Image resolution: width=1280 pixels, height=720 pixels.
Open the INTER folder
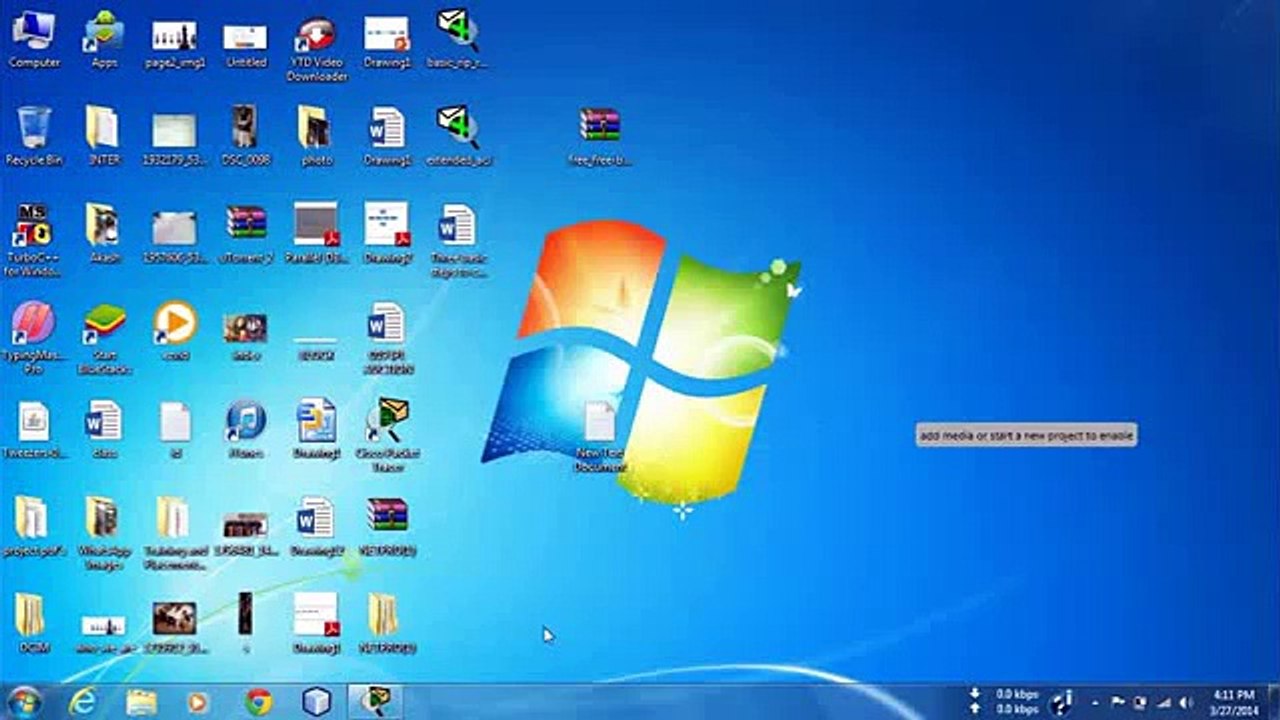click(104, 136)
